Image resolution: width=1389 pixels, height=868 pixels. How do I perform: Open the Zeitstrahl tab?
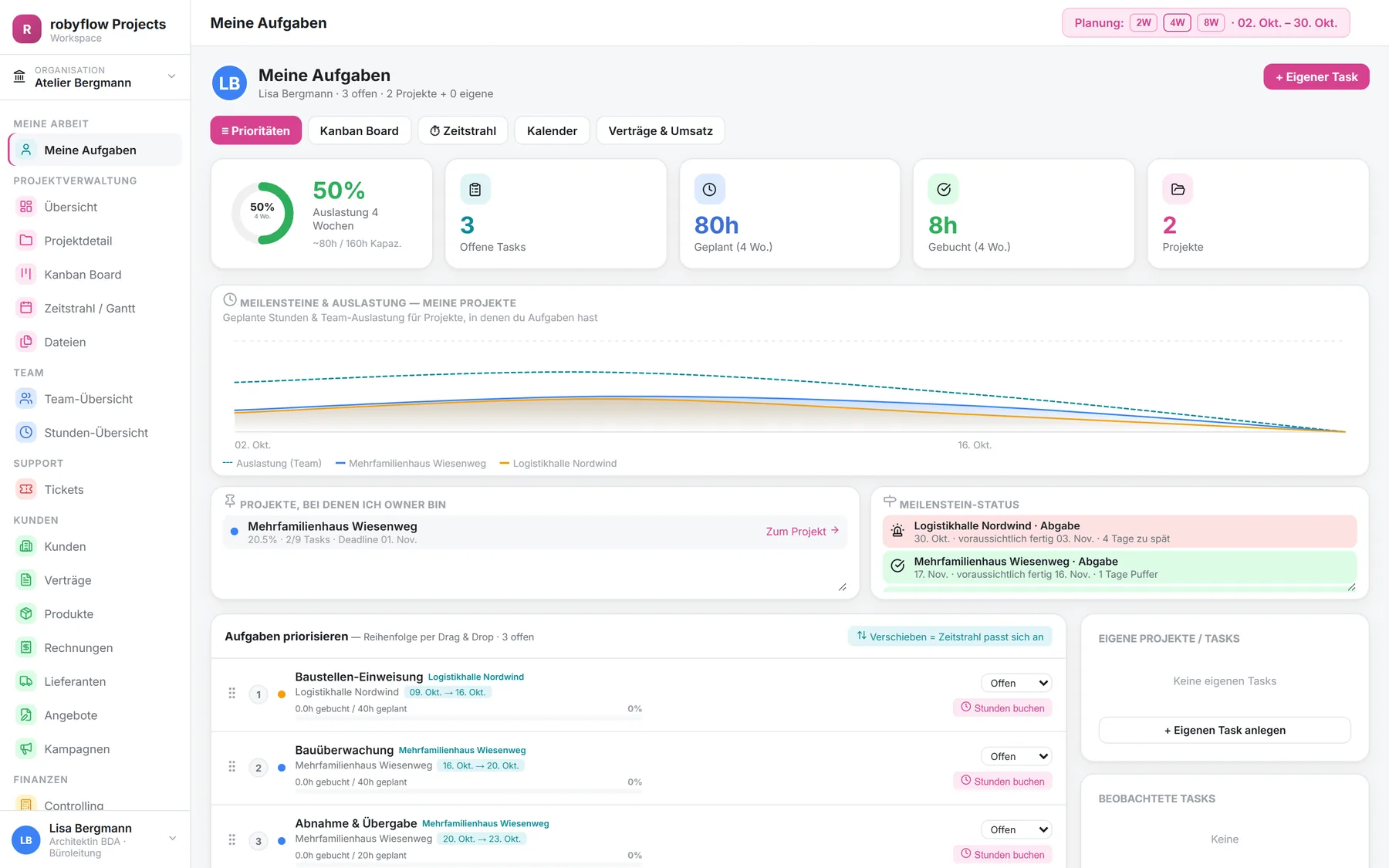[463, 130]
